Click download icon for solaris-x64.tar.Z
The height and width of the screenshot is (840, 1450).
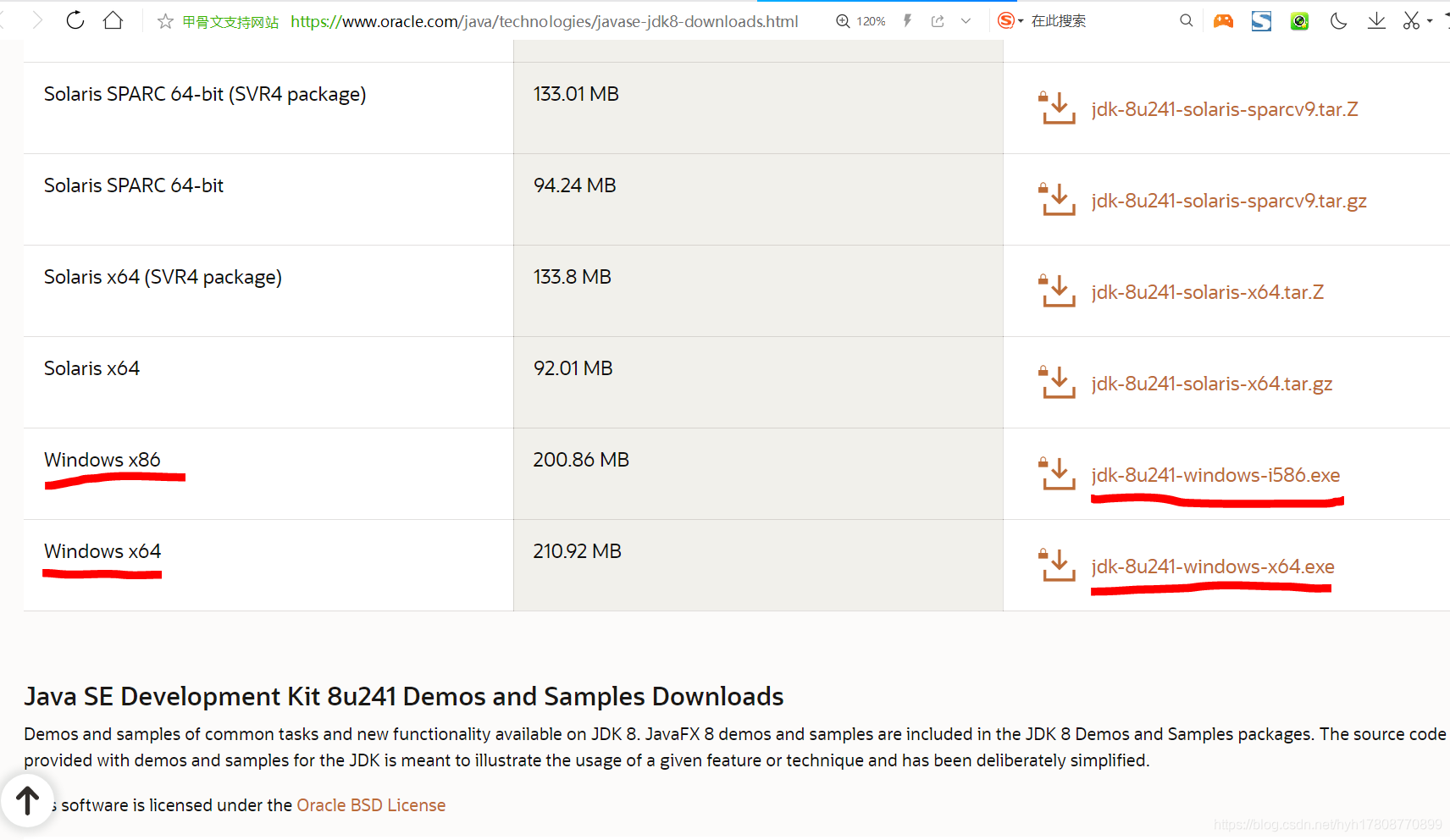pyautogui.click(x=1057, y=290)
